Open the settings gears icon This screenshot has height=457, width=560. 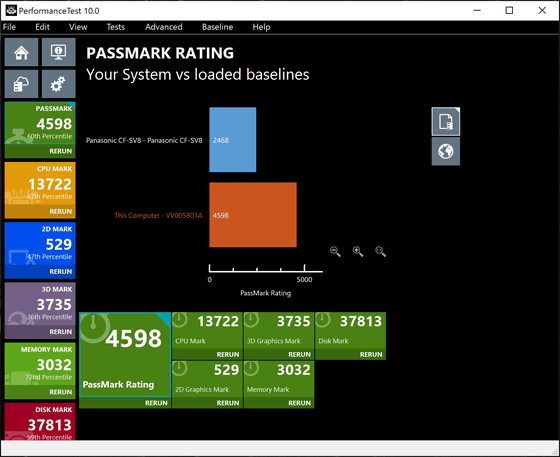coord(59,84)
